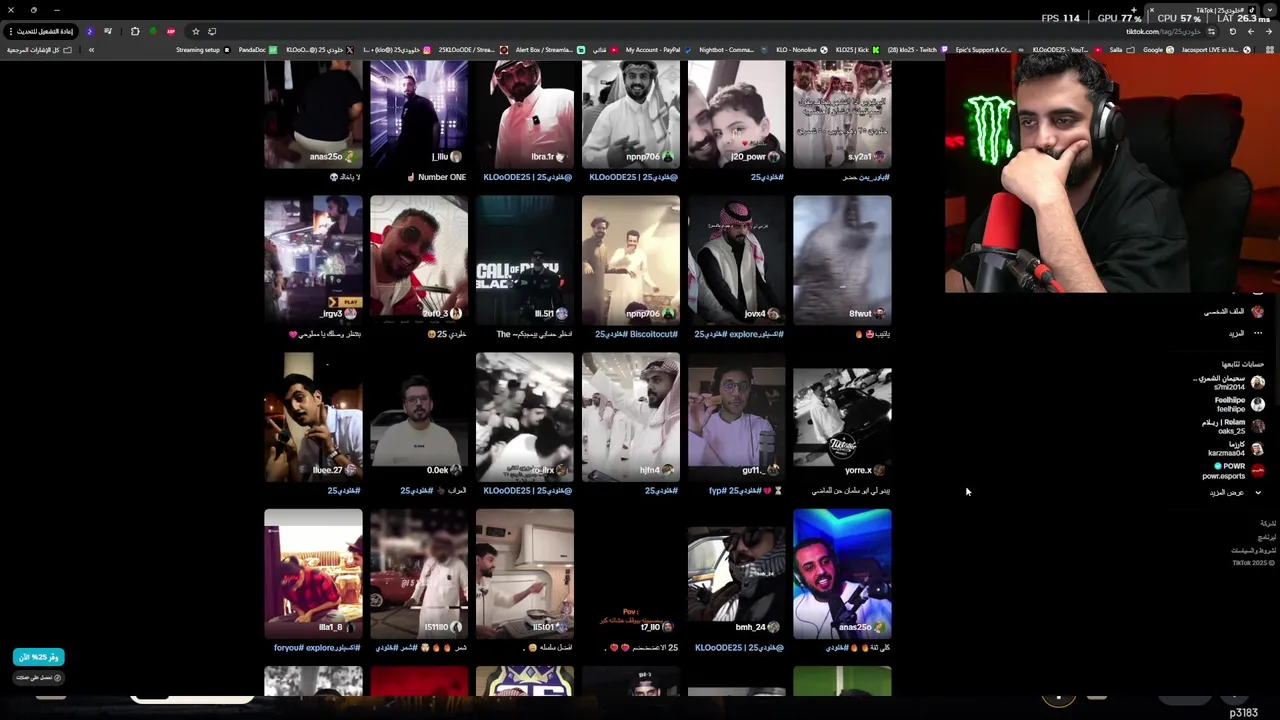Open the extensions puzzle icon
Viewport: 1280px width, 720px height.
tap(135, 31)
